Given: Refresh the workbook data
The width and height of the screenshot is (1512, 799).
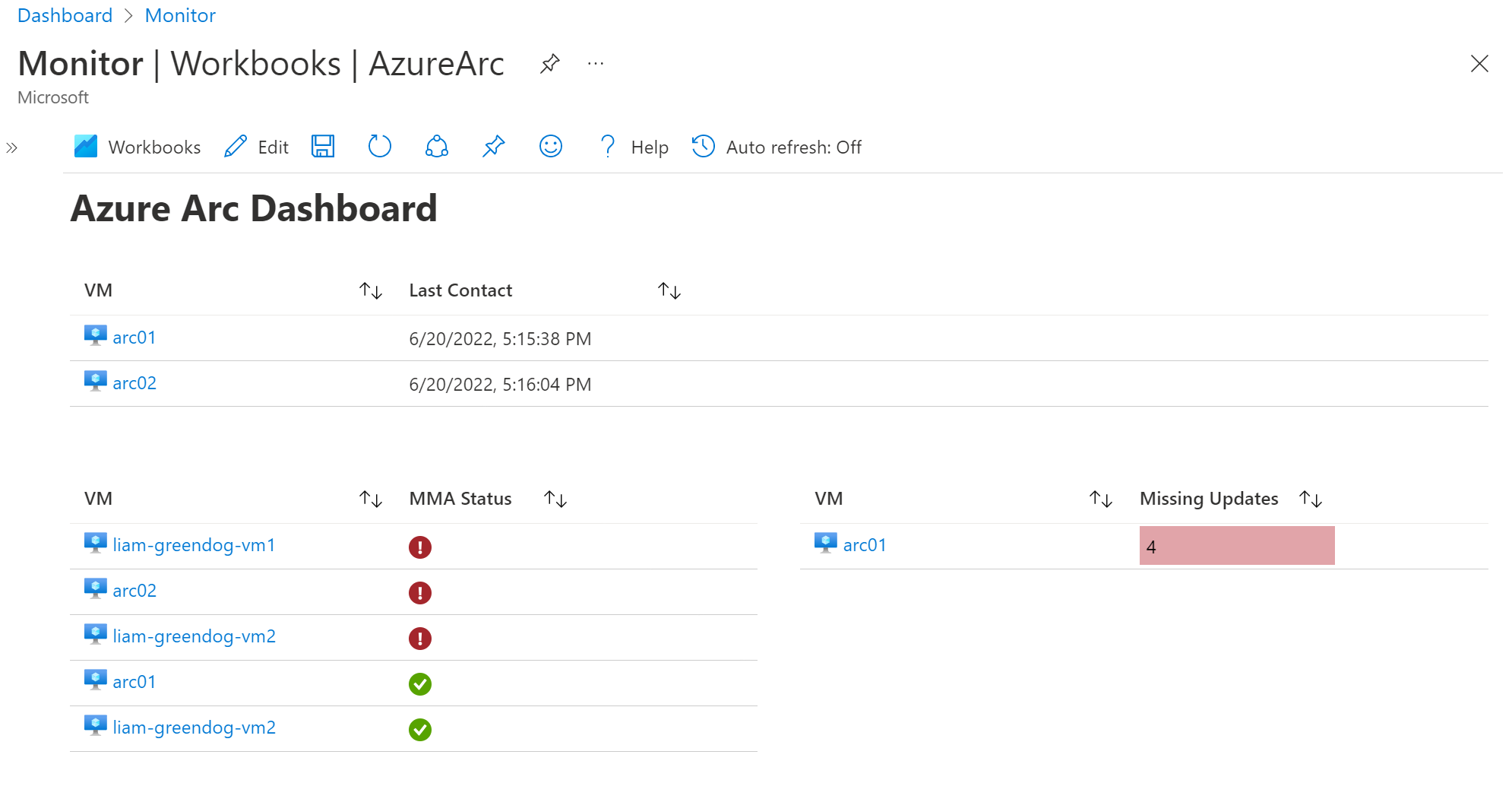Looking at the screenshot, I should [379, 146].
